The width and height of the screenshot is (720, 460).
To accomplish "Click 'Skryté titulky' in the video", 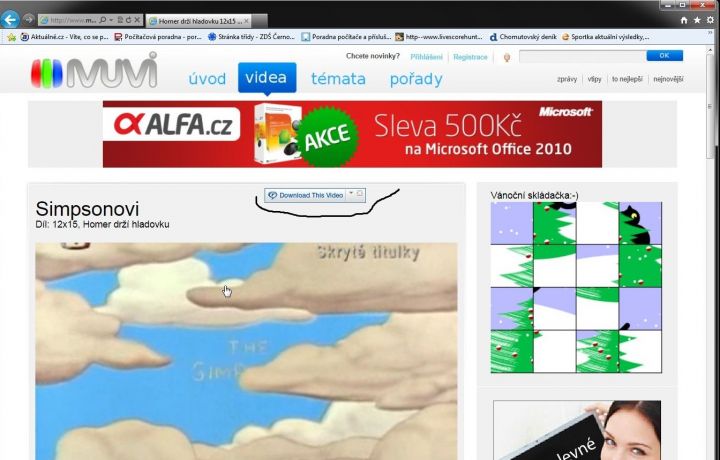I will (x=368, y=252).
